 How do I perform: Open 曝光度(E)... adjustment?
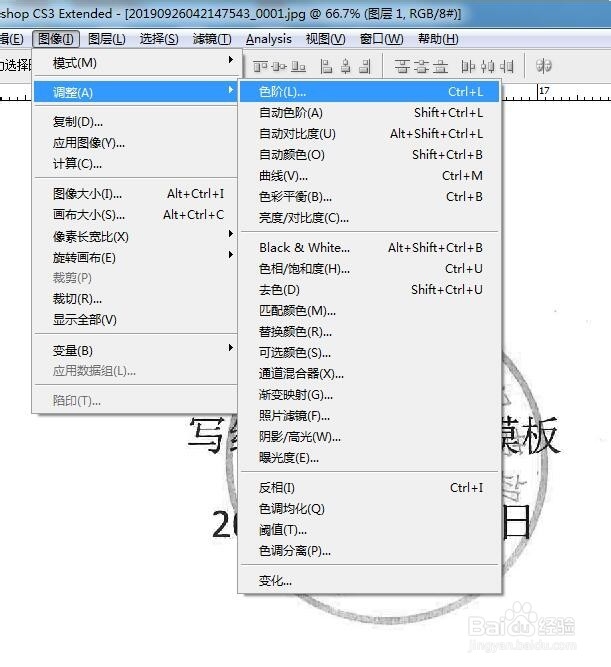click(369, 457)
